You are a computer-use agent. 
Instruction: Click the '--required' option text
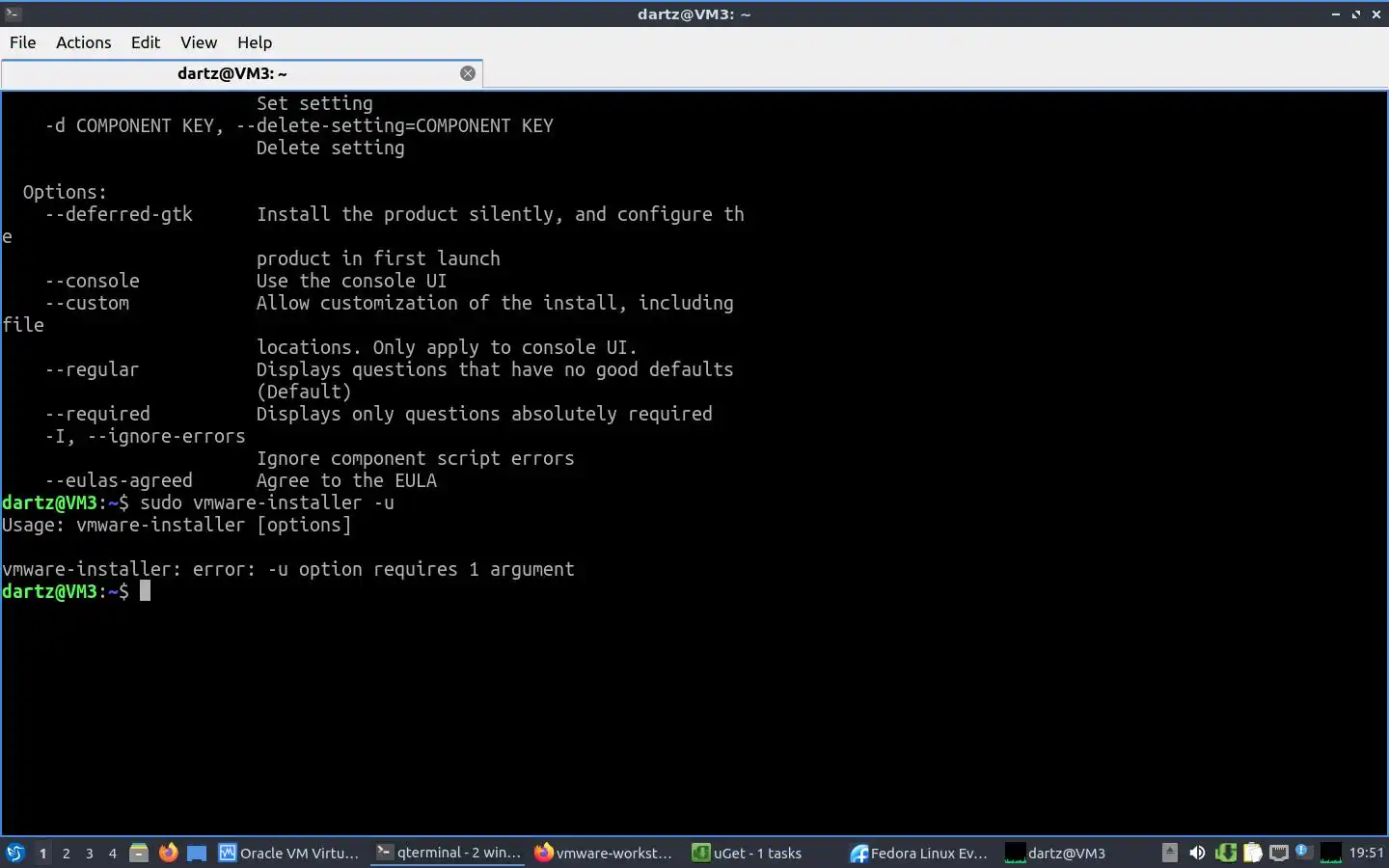point(97,414)
